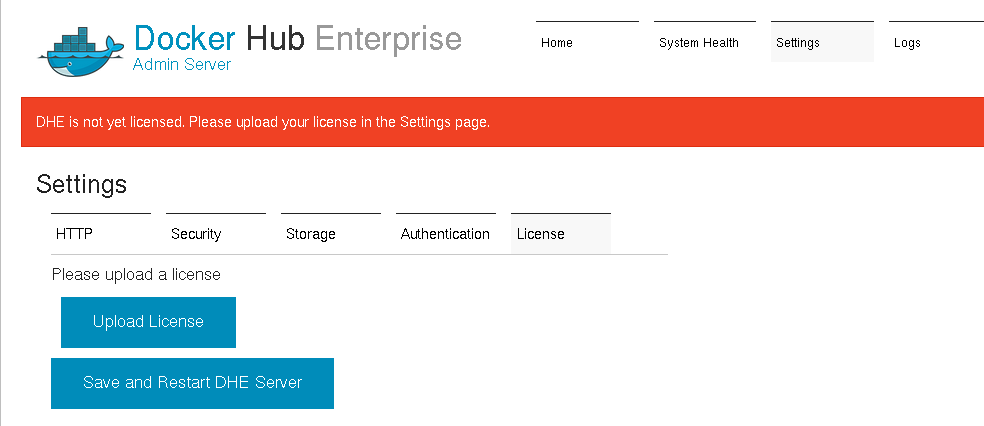
Task: Open the Authentication settings tab
Action: click(446, 233)
